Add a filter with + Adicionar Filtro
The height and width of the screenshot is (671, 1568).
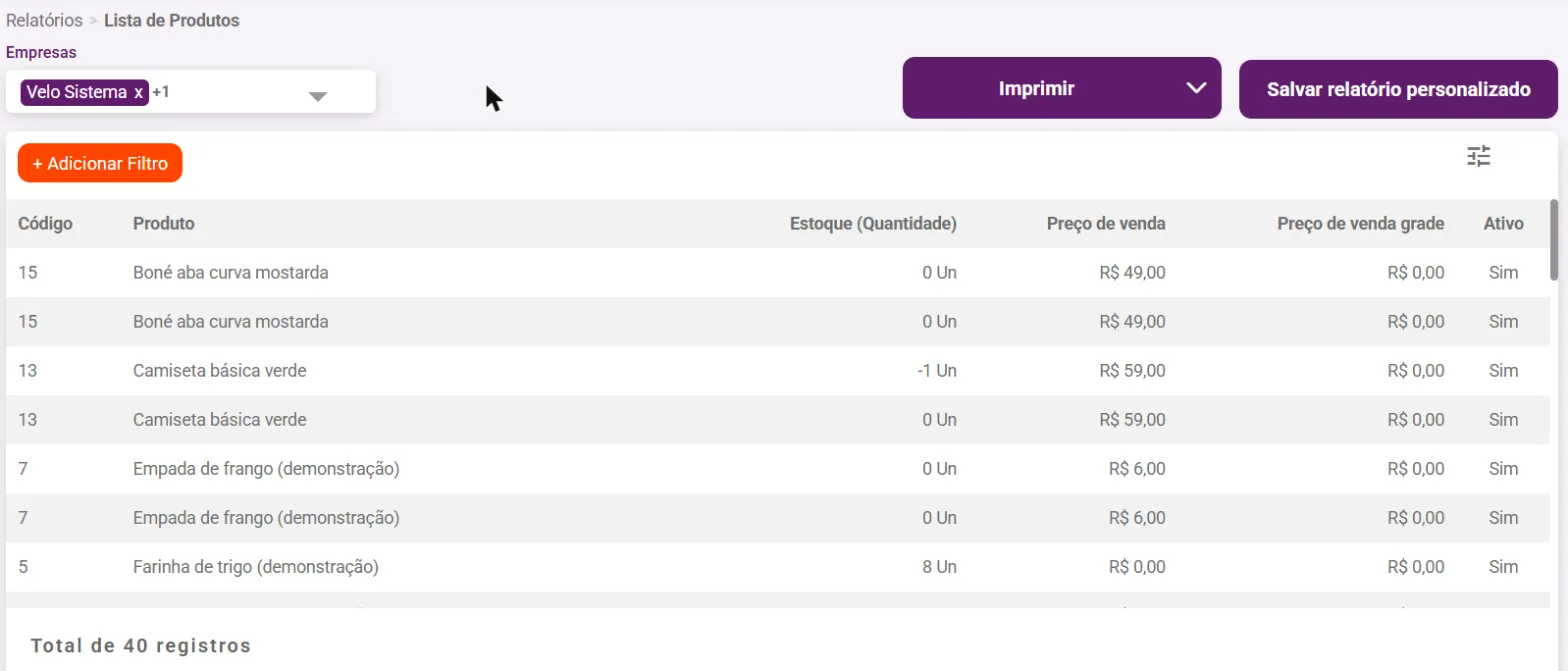(x=100, y=163)
